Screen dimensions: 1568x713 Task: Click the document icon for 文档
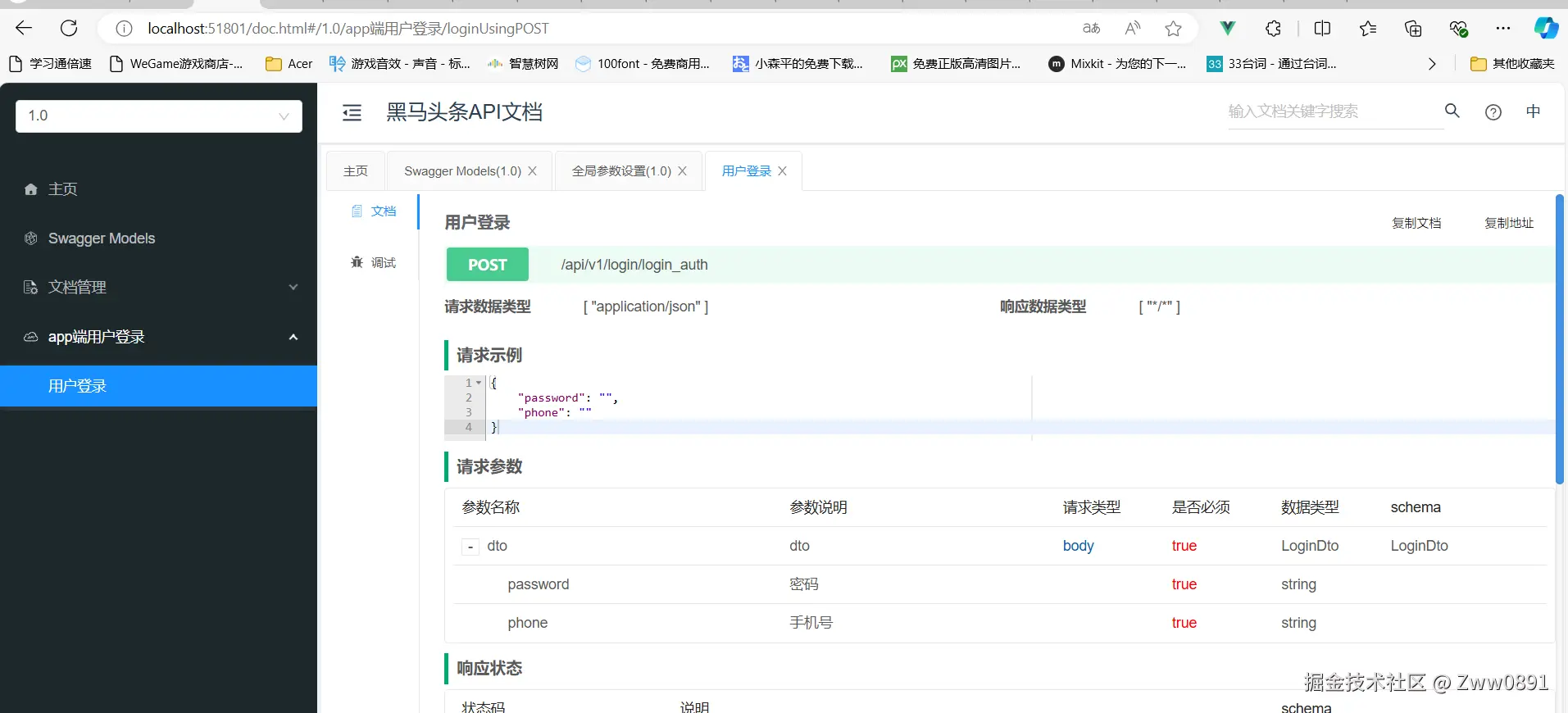pyautogui.click(x=357, y=211)
